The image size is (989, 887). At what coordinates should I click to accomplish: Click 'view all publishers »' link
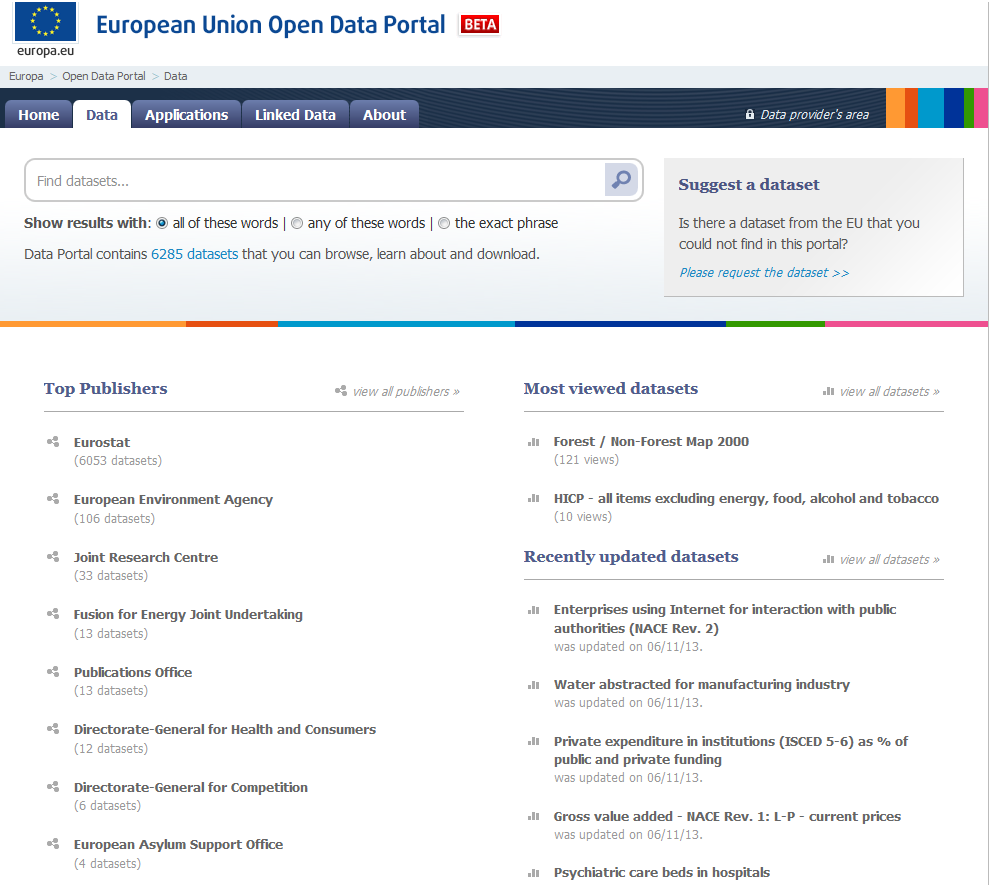coord(406,391)
